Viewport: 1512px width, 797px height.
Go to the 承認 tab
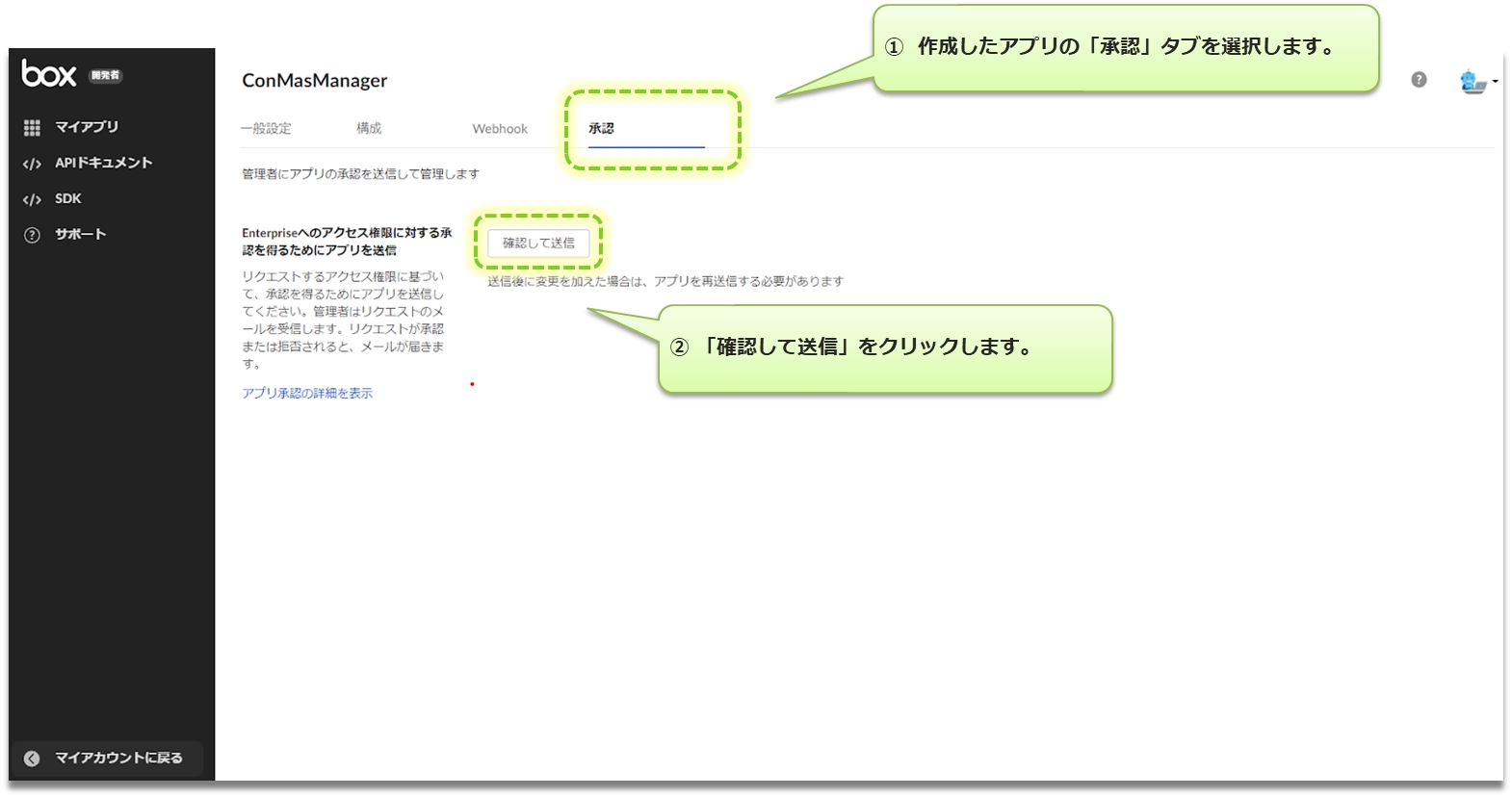(x=601, y=128)
